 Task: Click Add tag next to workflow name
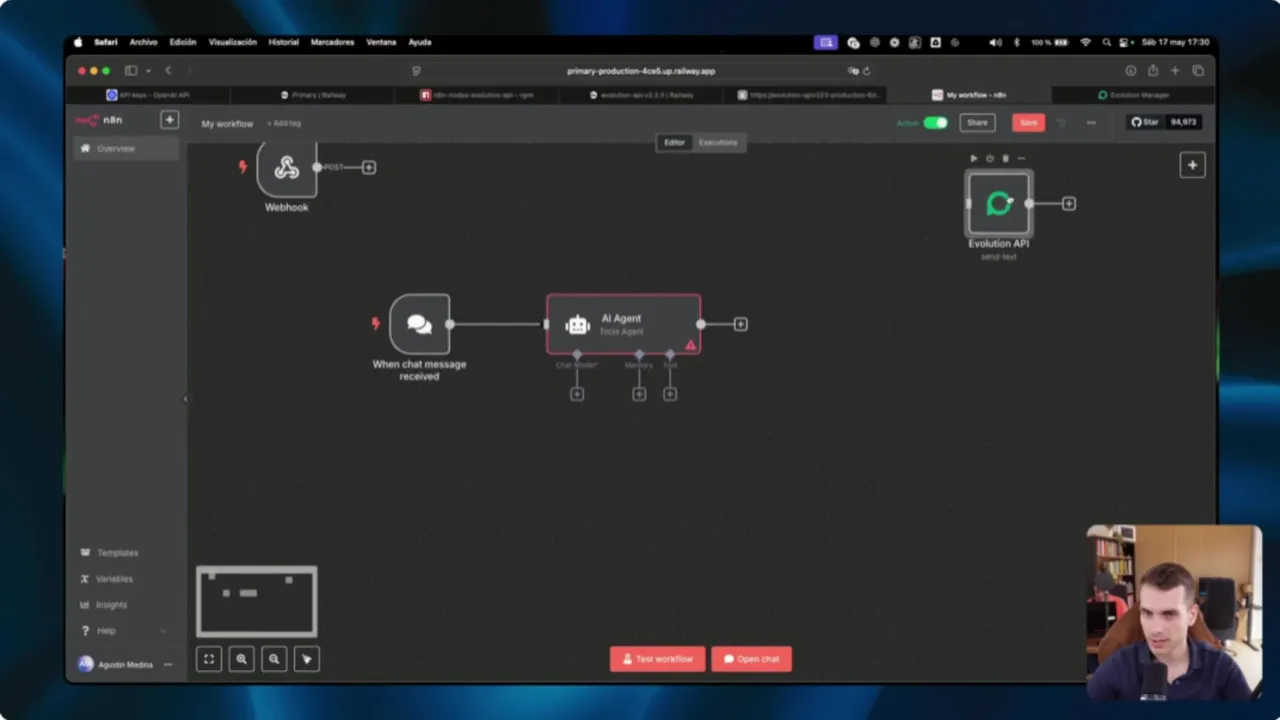[284, 124]
